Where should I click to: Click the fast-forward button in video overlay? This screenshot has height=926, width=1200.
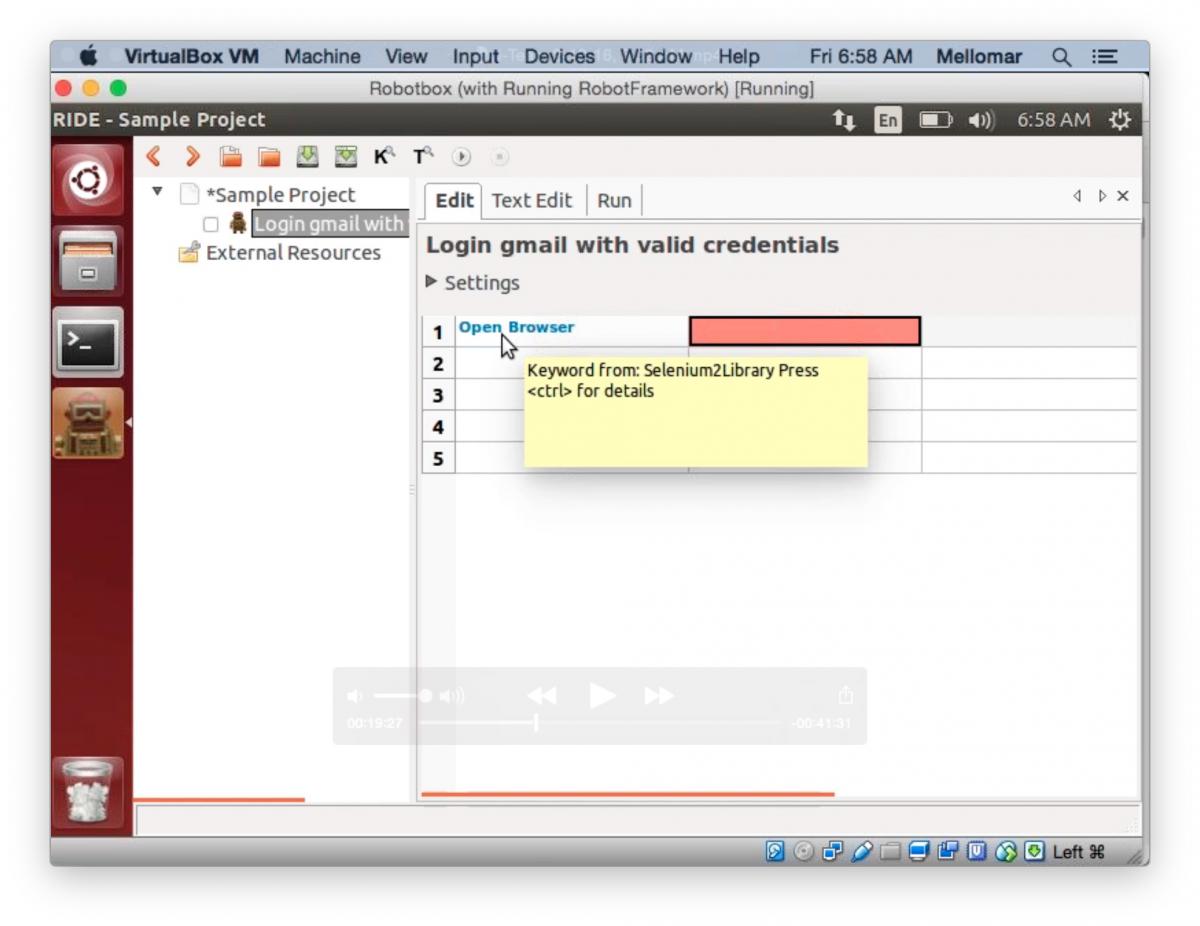click(659, 695)
